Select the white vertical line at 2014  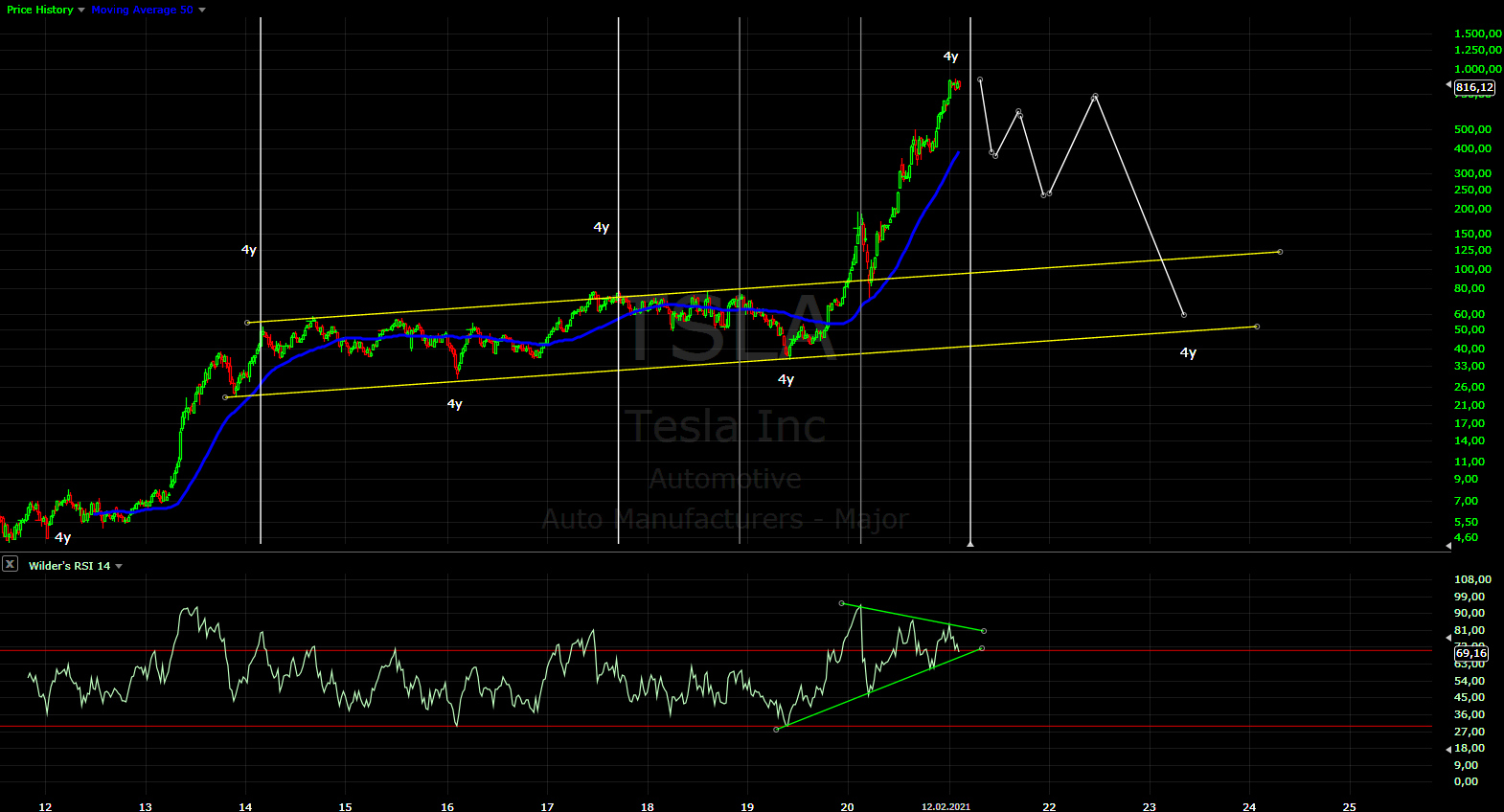pos(261,281)
